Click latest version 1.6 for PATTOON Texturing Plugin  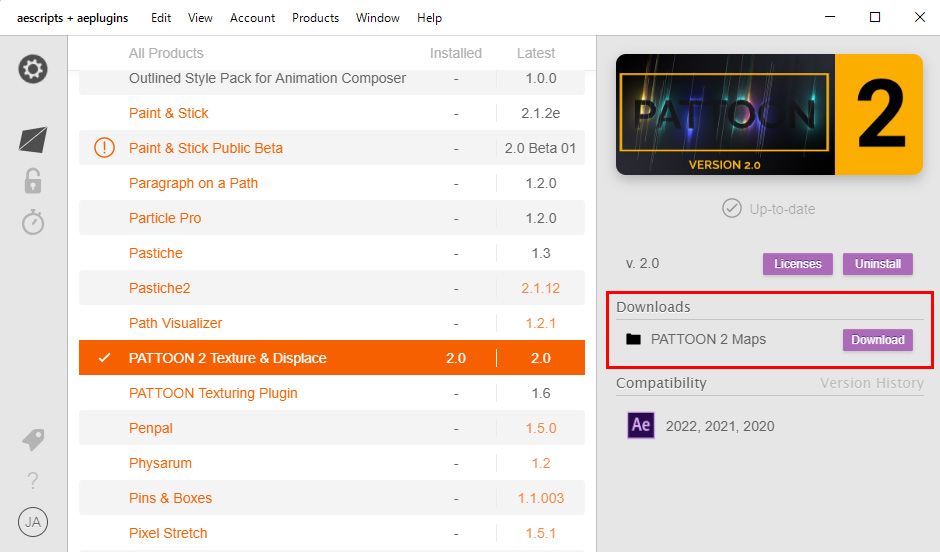(541, 393)
